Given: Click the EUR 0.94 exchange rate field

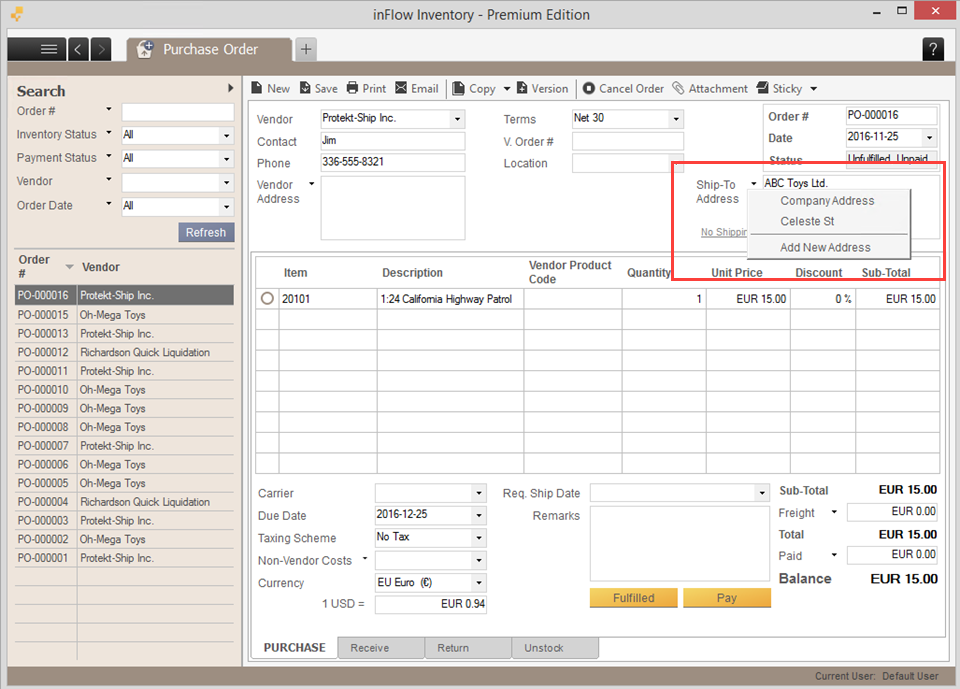Looking at the screenshot, I should (x=430, y=604).
